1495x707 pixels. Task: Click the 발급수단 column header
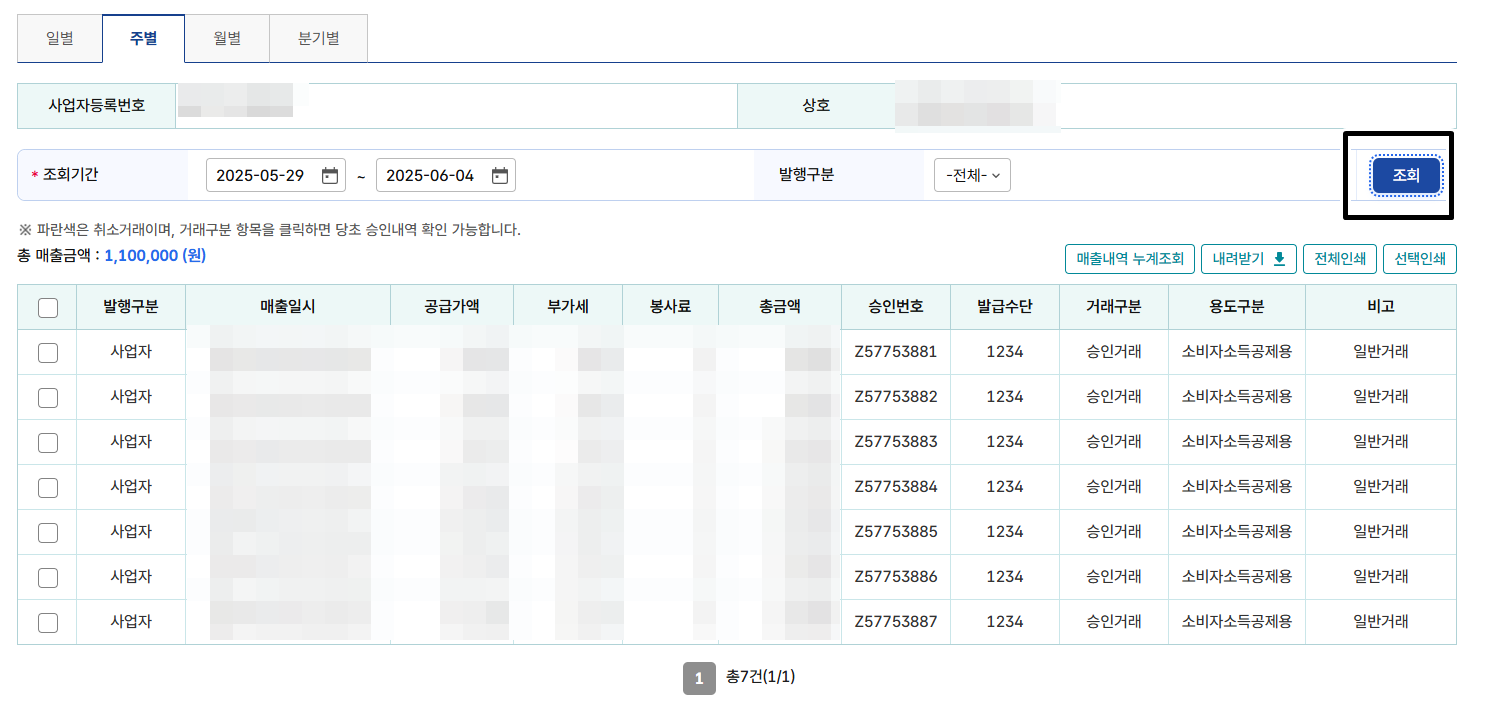click(1005, 307)
